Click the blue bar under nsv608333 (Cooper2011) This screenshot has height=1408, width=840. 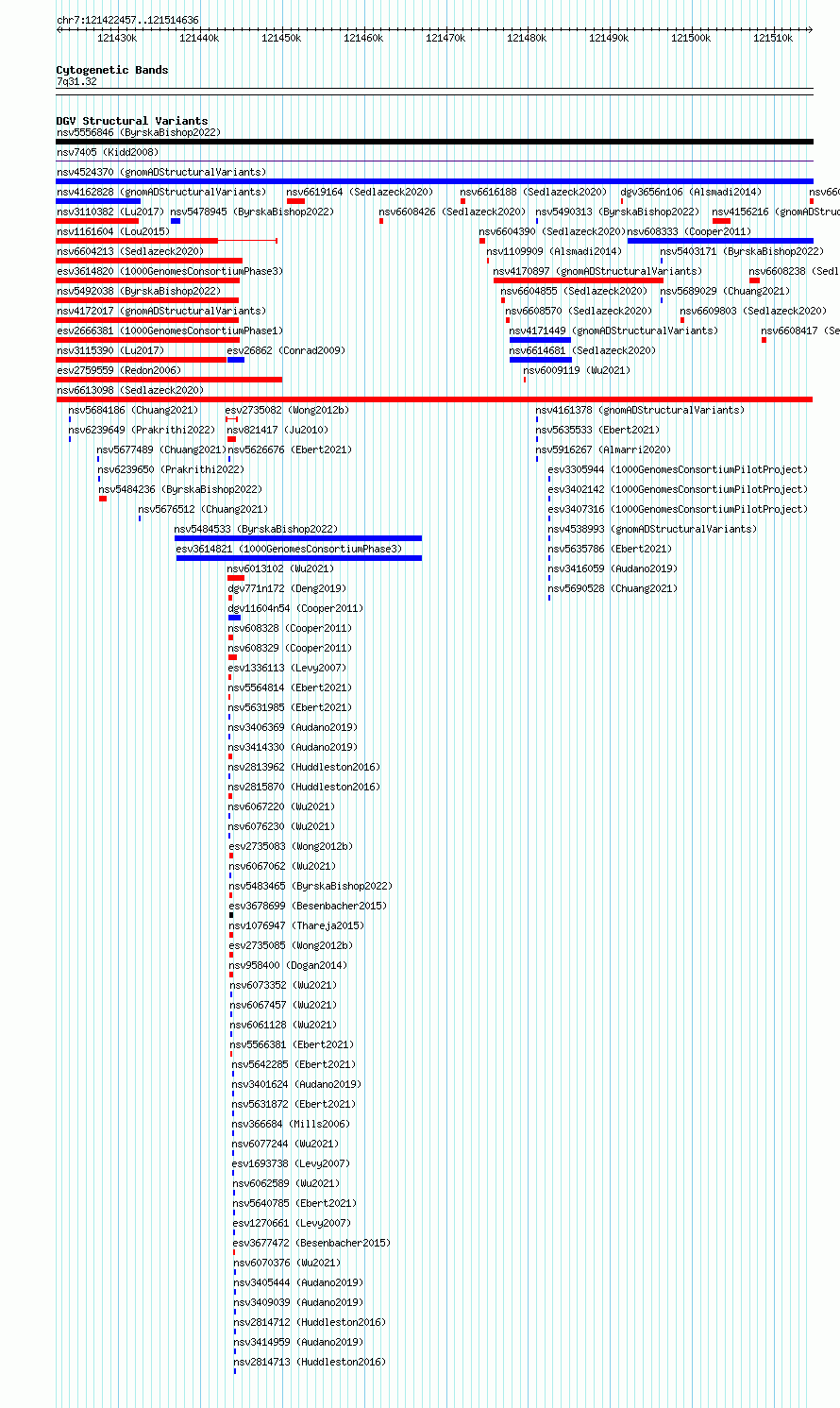(720, 241)
